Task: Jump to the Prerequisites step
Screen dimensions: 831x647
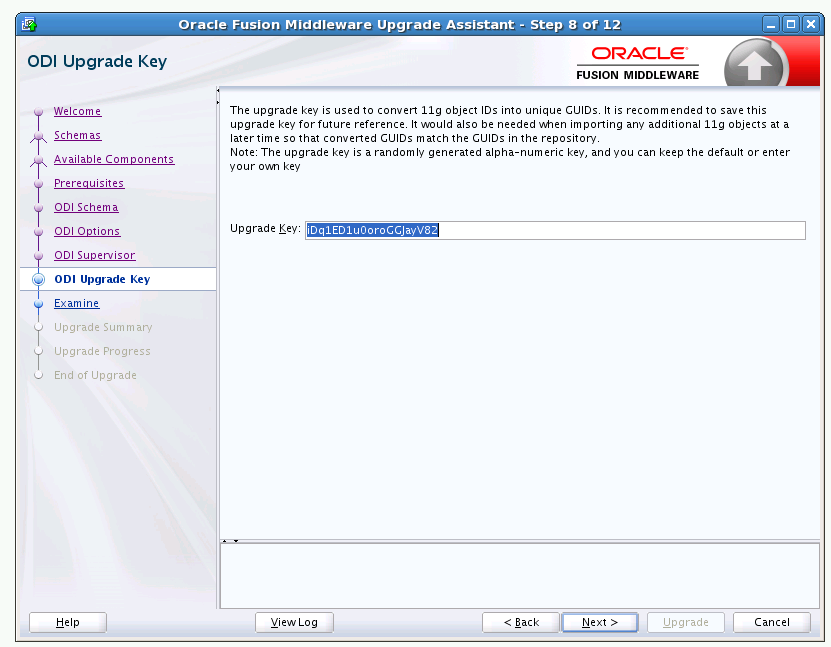Action: (89, 183)
